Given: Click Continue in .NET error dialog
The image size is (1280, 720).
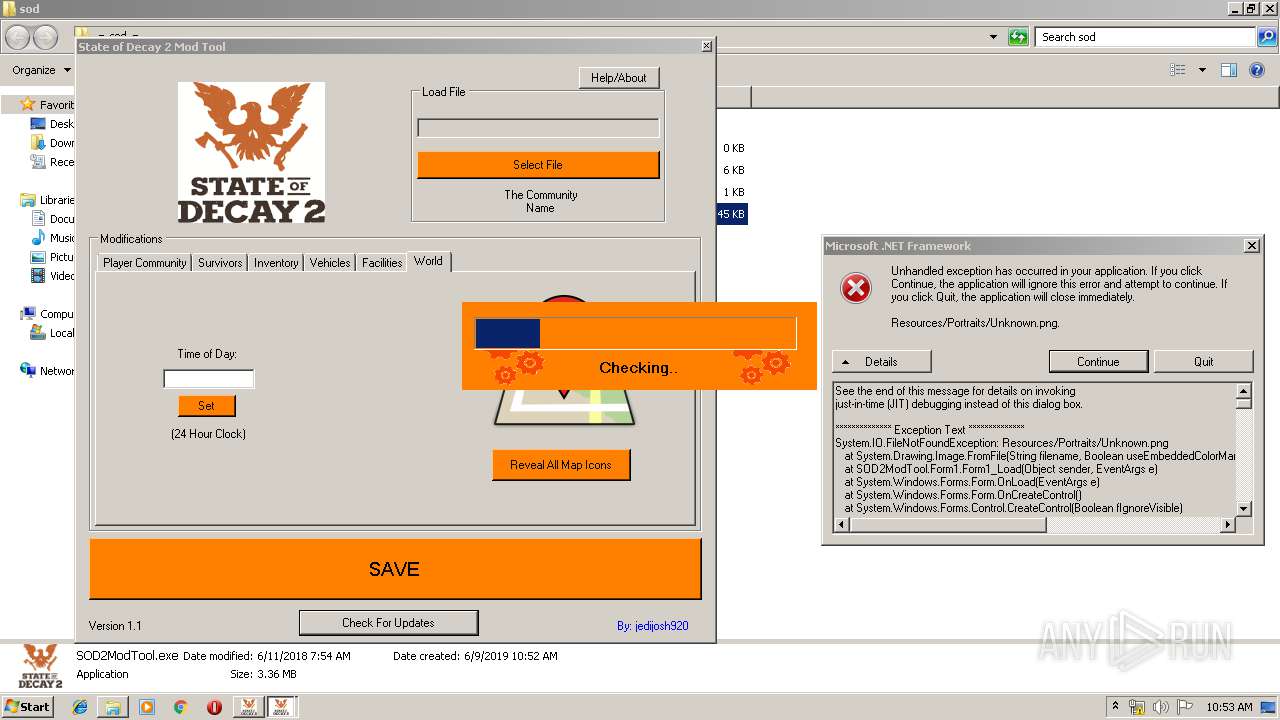Looking at the screenshot, I should tap(1098, 361).
